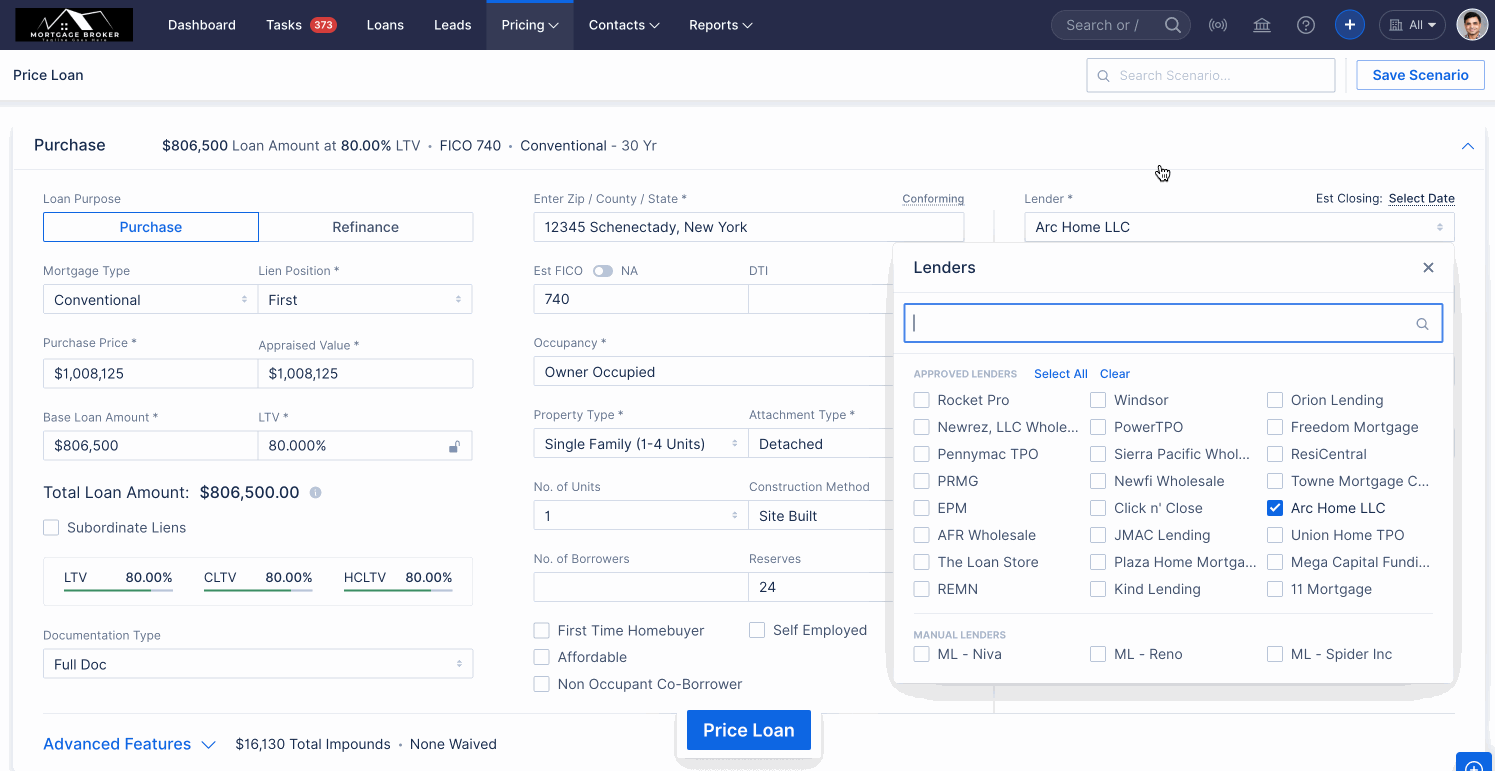This screenshot has width=1495, height=771.
Task: Click the Conforming link
Action: [x=933, y=198]
